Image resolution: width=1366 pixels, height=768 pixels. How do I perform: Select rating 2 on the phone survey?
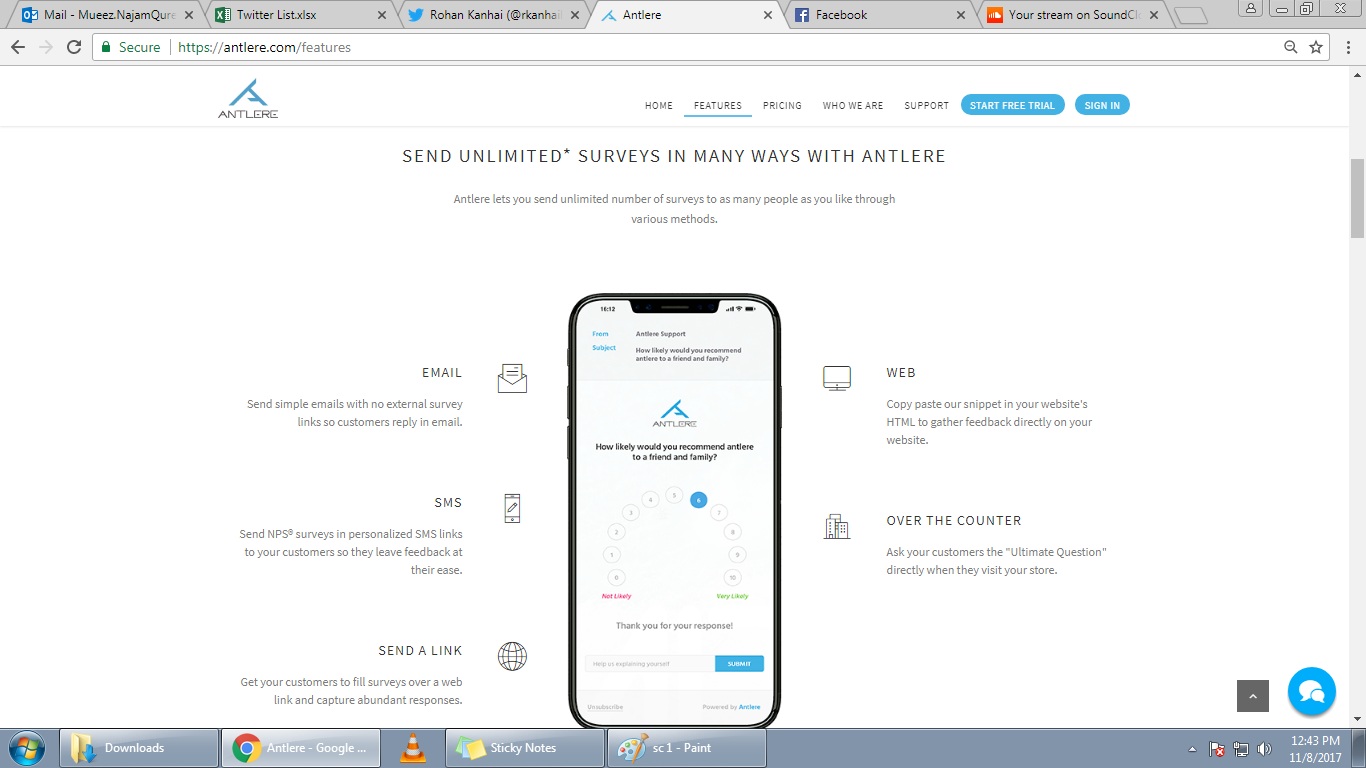(x=616, y=532)
